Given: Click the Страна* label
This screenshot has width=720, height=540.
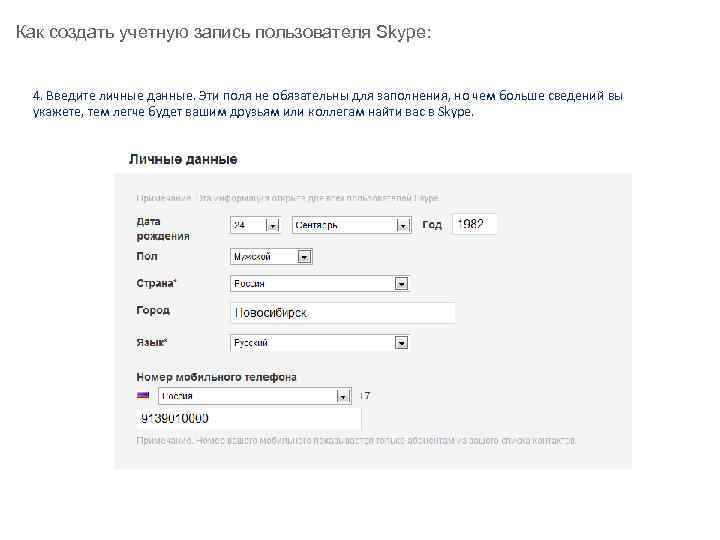Looking at the screenshot, I should [x=156, y=283].
